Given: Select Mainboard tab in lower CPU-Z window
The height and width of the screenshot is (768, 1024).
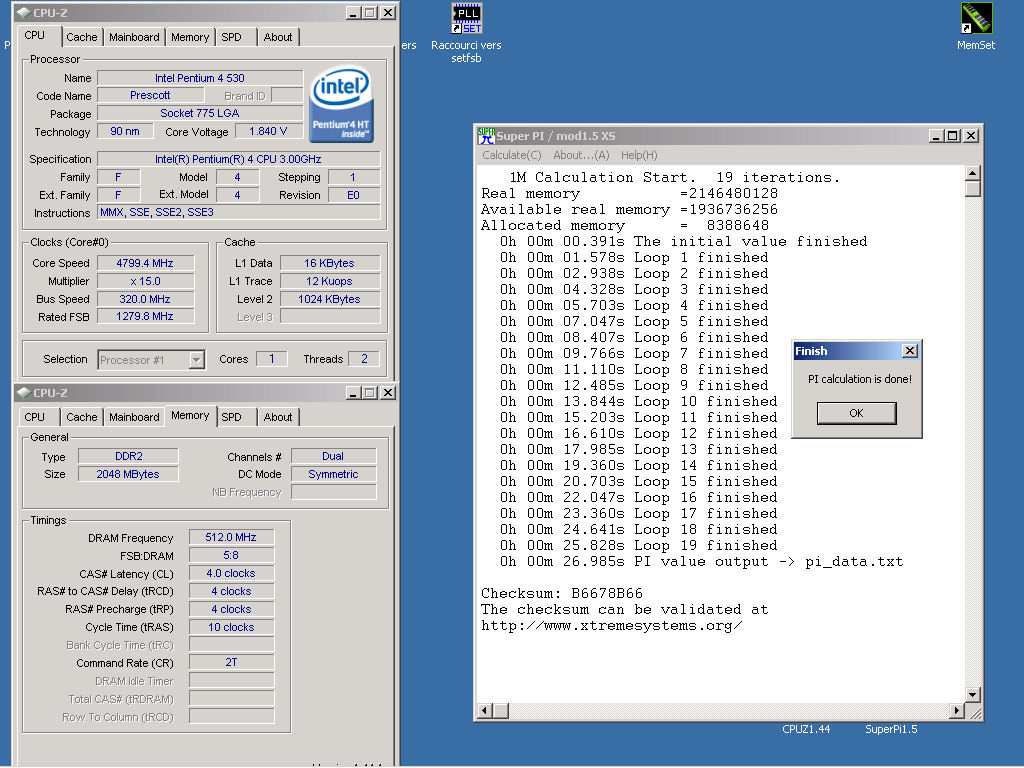Looking at the screenshot, I should [x=134, y=417].
